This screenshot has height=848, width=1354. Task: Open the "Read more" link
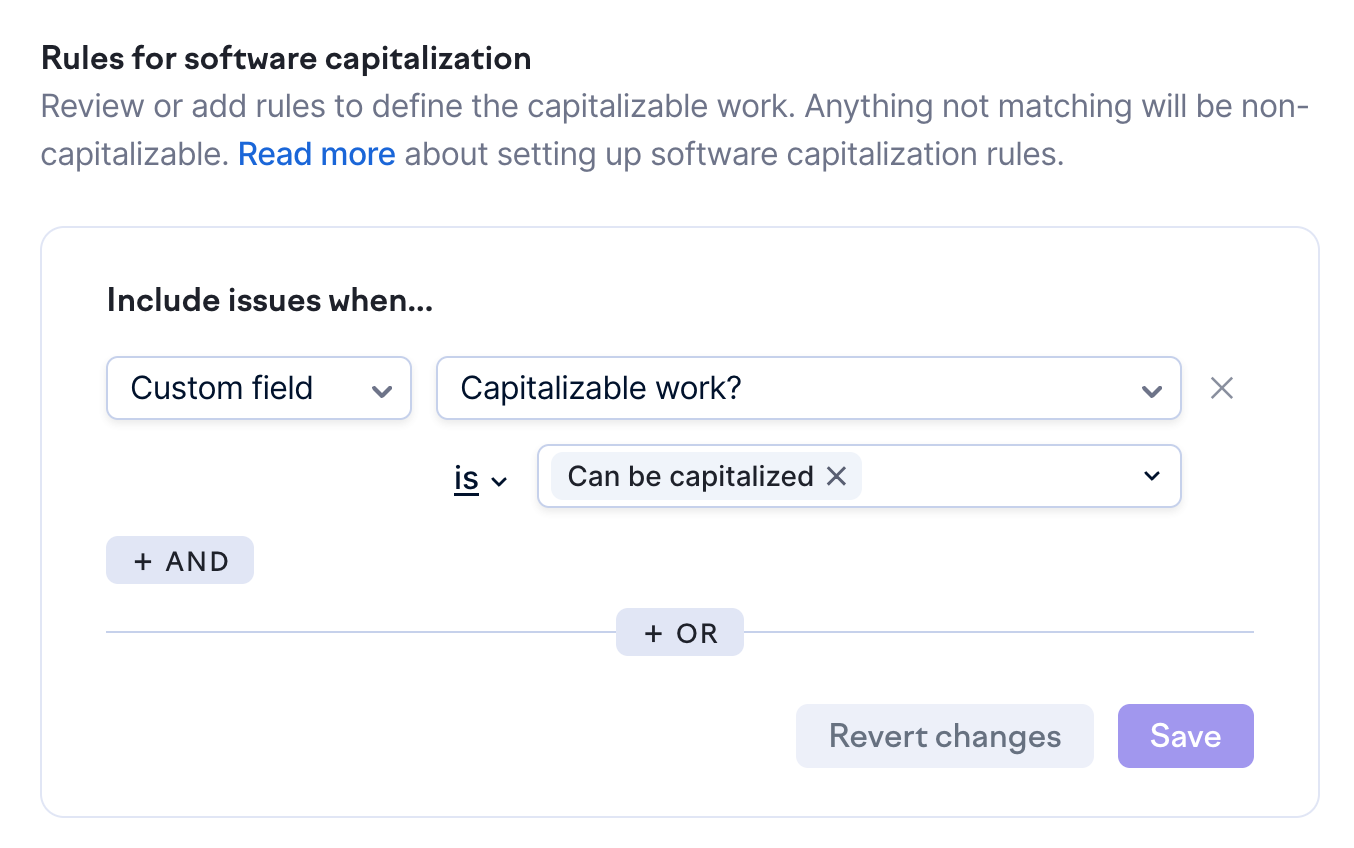tap(316, 155)
